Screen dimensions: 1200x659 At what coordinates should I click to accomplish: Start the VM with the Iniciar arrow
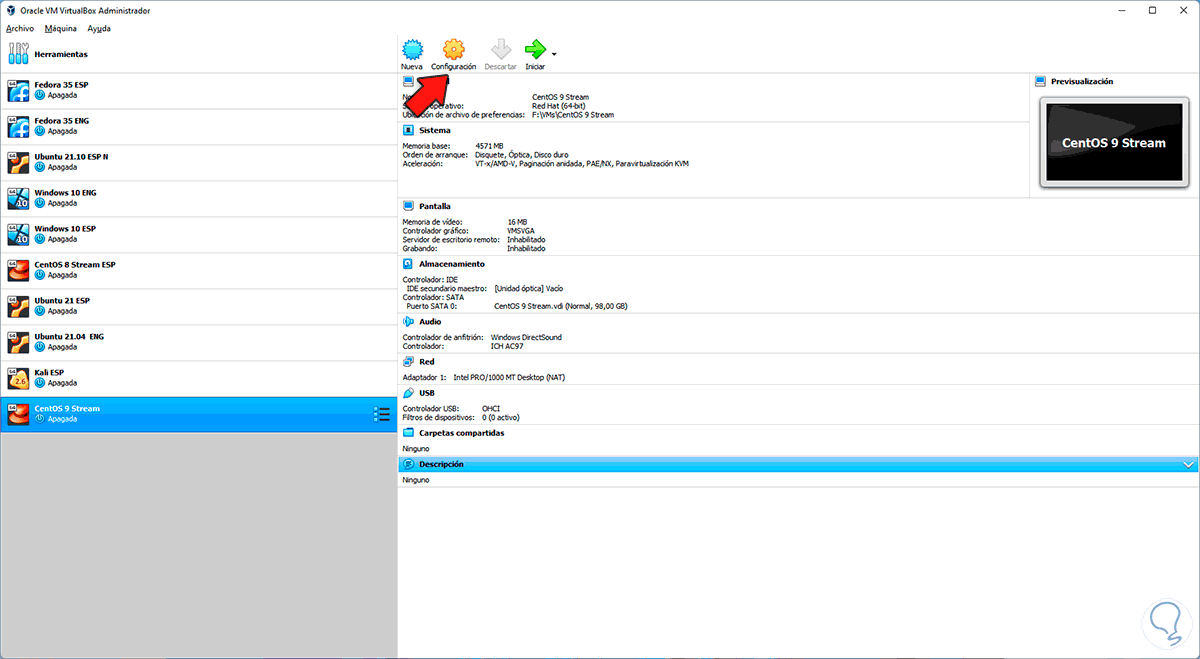click(x=536, y=49)
